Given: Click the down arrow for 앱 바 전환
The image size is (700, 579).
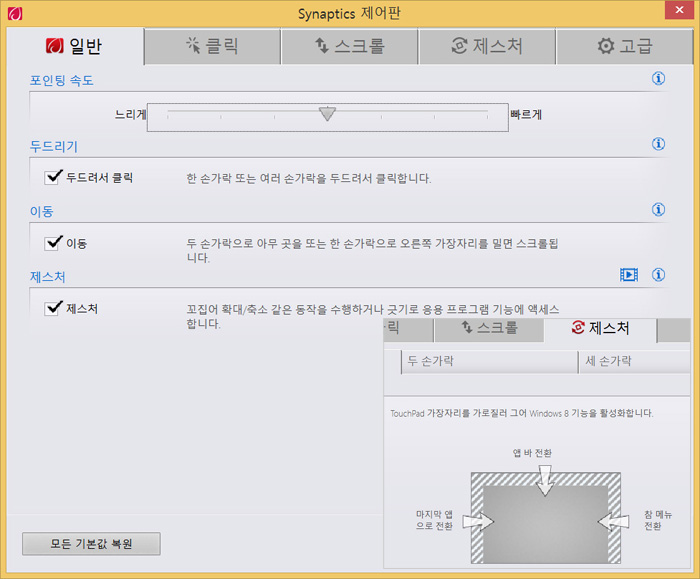Looking at the screenshot, I should click(544, 482).
